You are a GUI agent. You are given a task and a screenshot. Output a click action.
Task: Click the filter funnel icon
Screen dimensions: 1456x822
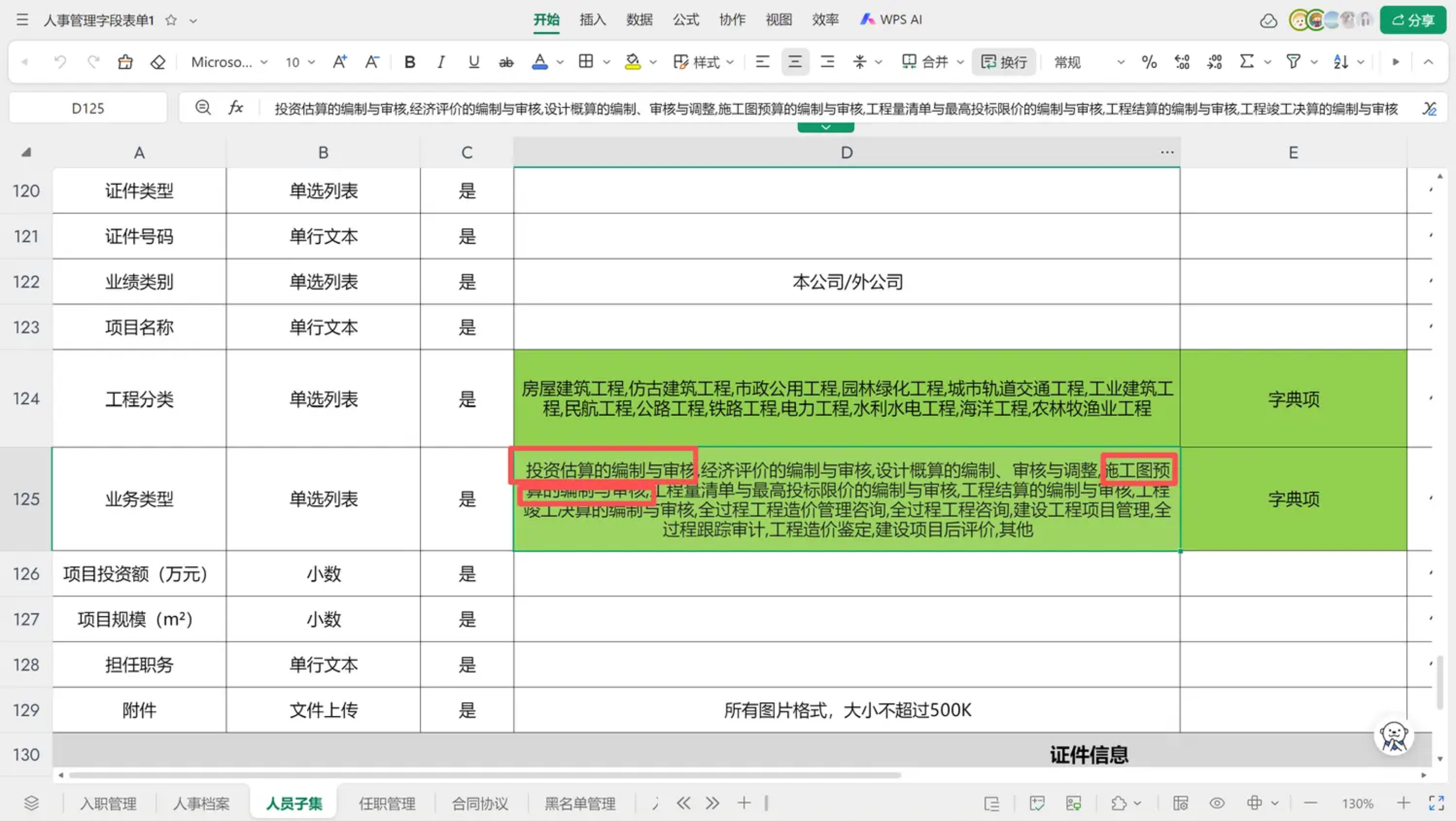click(1293, 62)
